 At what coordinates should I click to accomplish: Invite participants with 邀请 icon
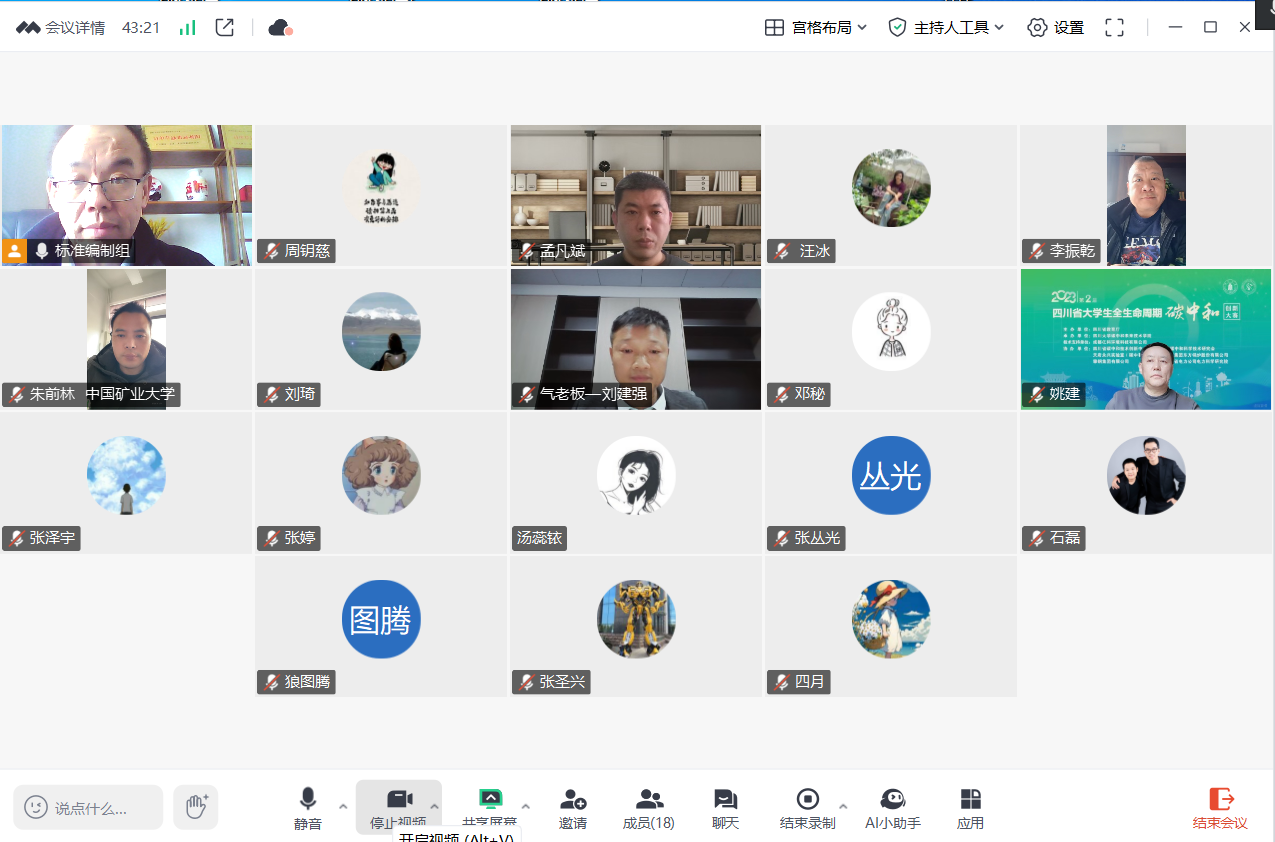pos(573,808)
